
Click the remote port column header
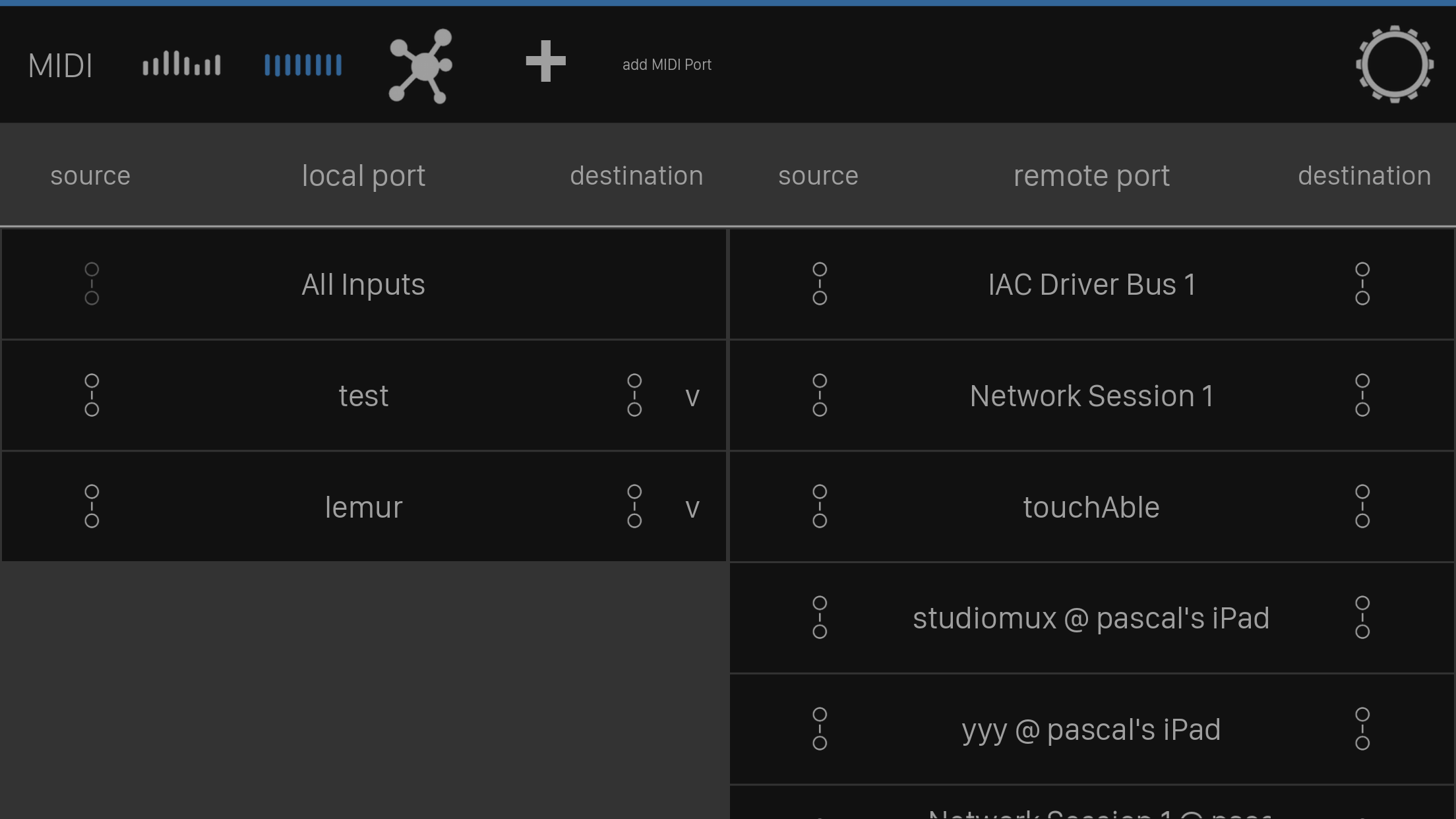[1091, 176]
